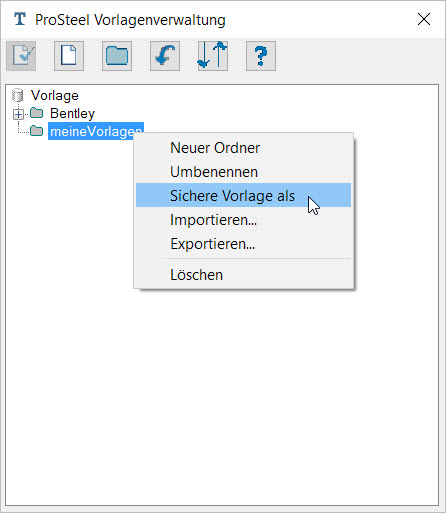Click the apply template checkmark toolbar icon

21,56
